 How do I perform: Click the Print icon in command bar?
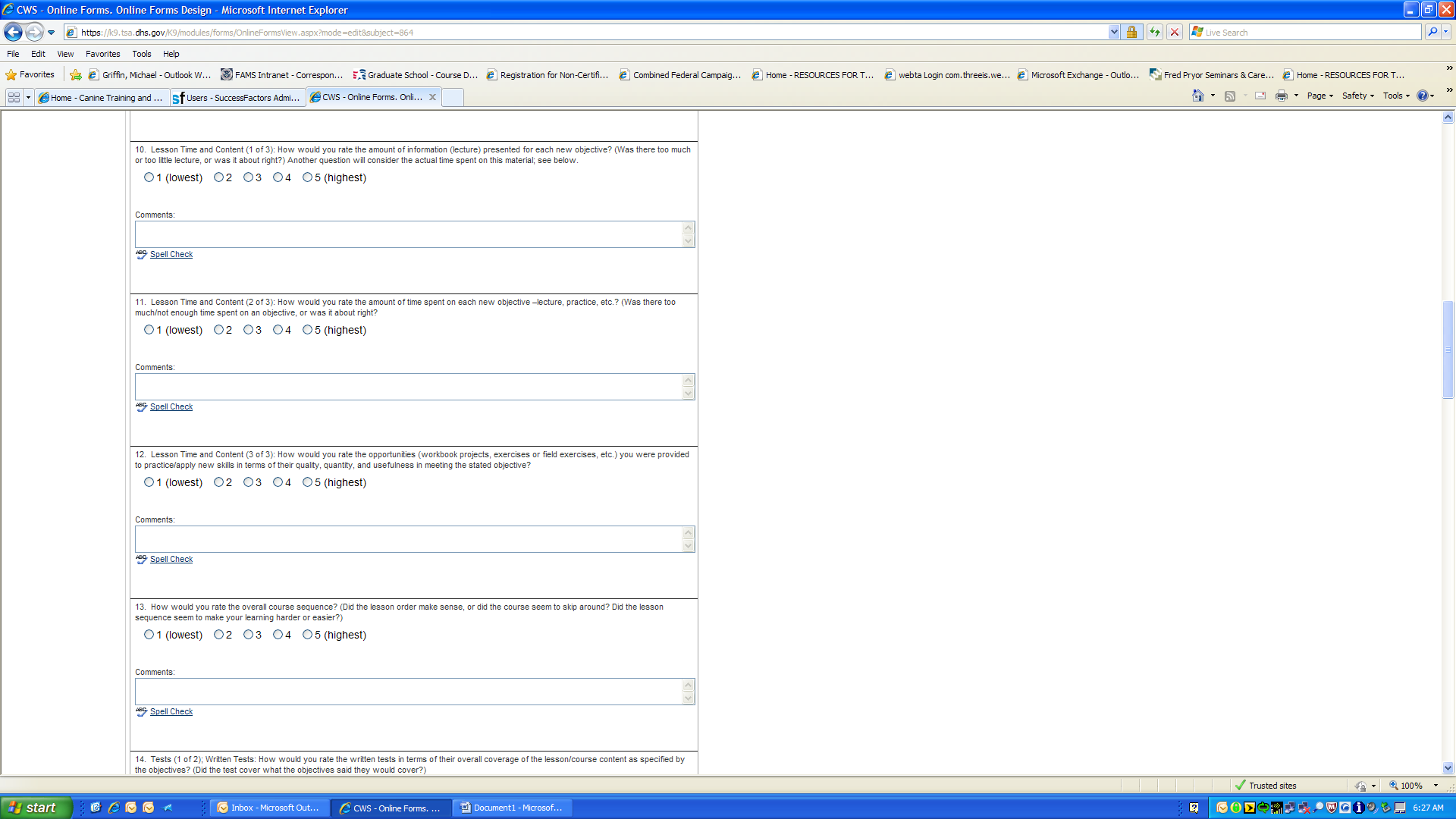pos(1282,96)
